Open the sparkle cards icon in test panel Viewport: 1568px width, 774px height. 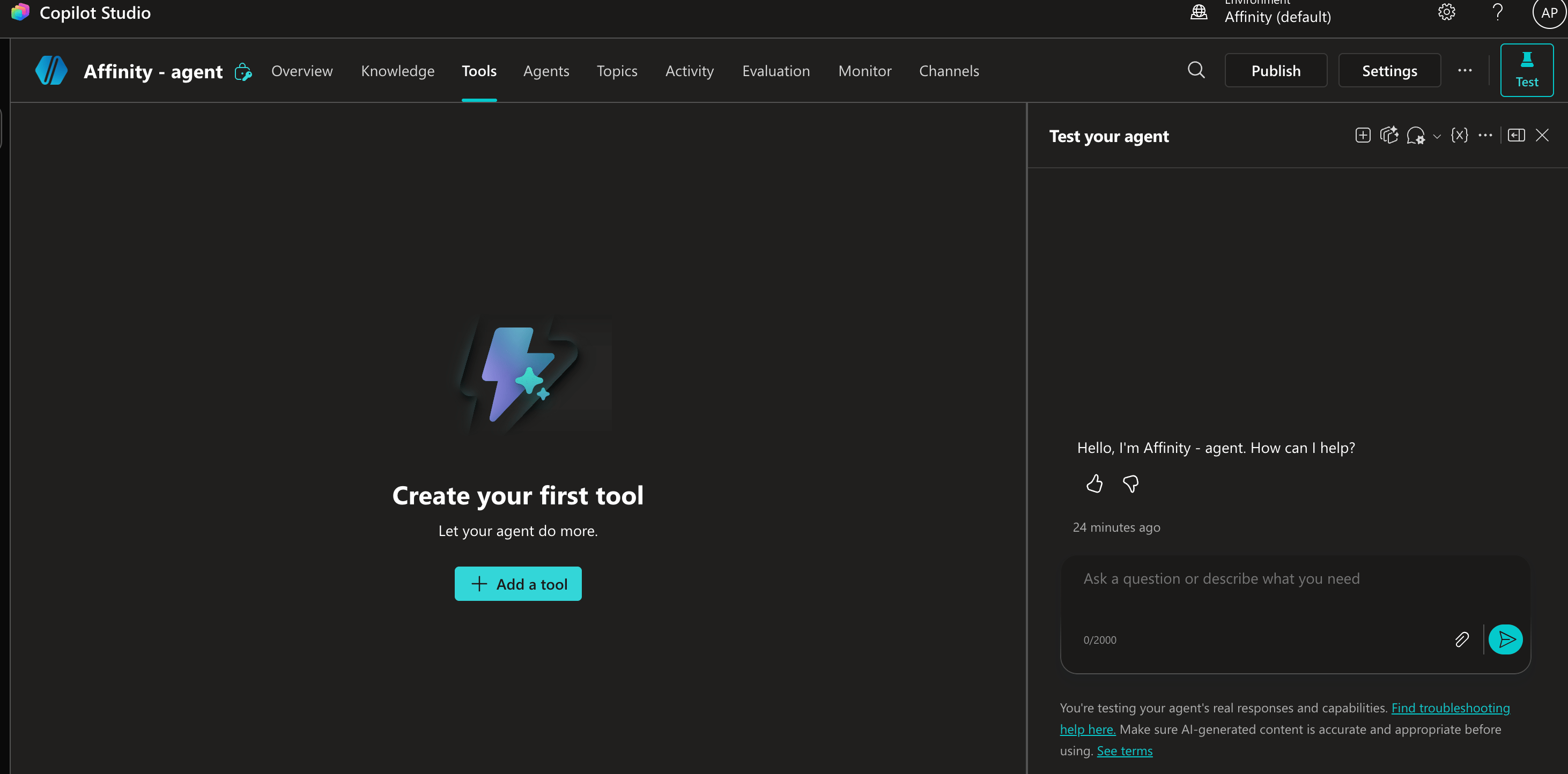tap(1389, 135)
